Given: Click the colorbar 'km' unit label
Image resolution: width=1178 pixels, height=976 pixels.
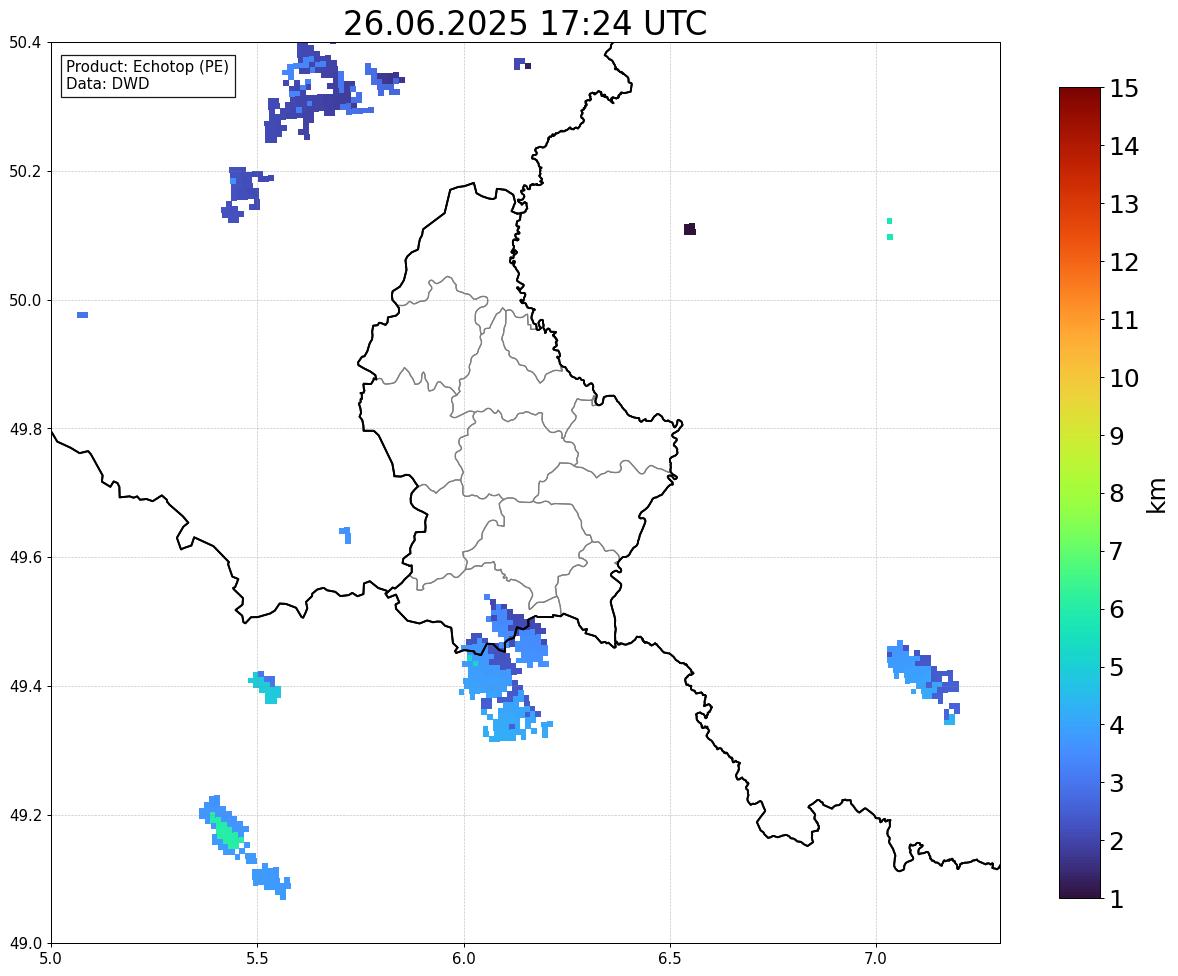Looking at the screenshot, I should [x=1156, y=495].
